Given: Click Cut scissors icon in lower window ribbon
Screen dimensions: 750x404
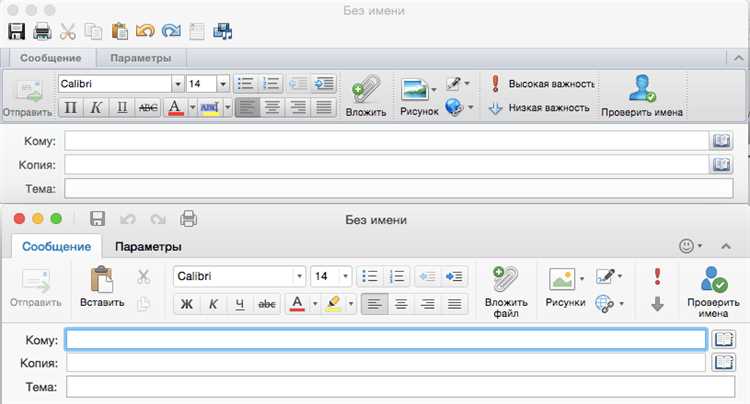Looking at the screenshot, I should coord(143,276).
